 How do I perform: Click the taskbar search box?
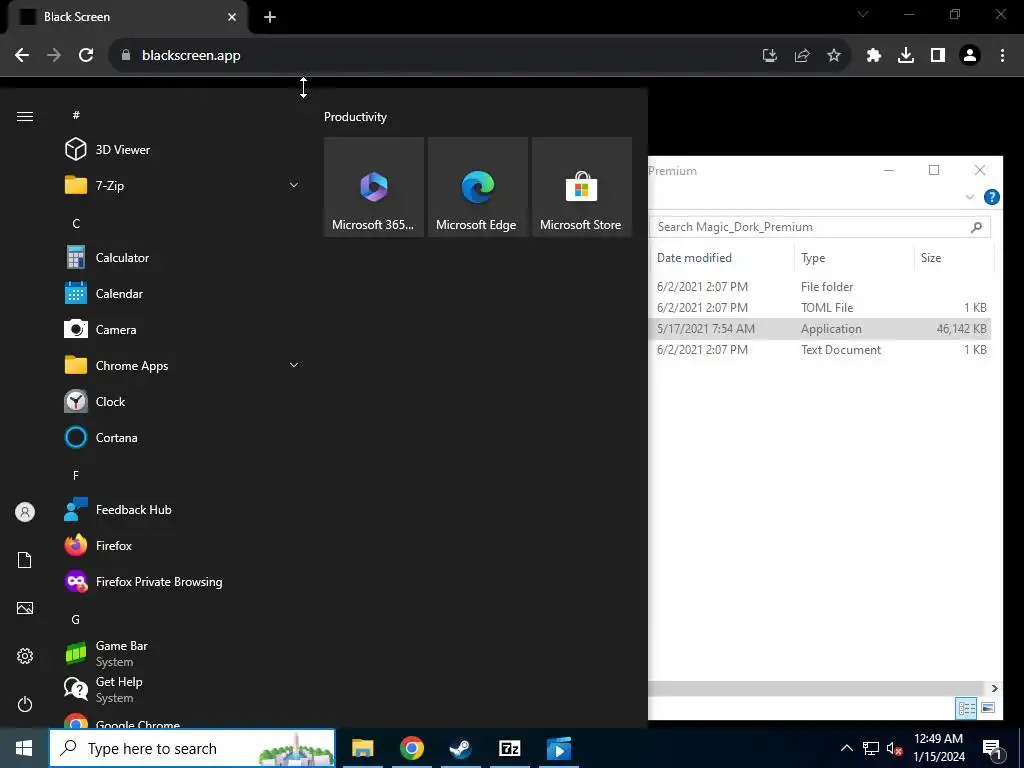[x=192, y=748]
